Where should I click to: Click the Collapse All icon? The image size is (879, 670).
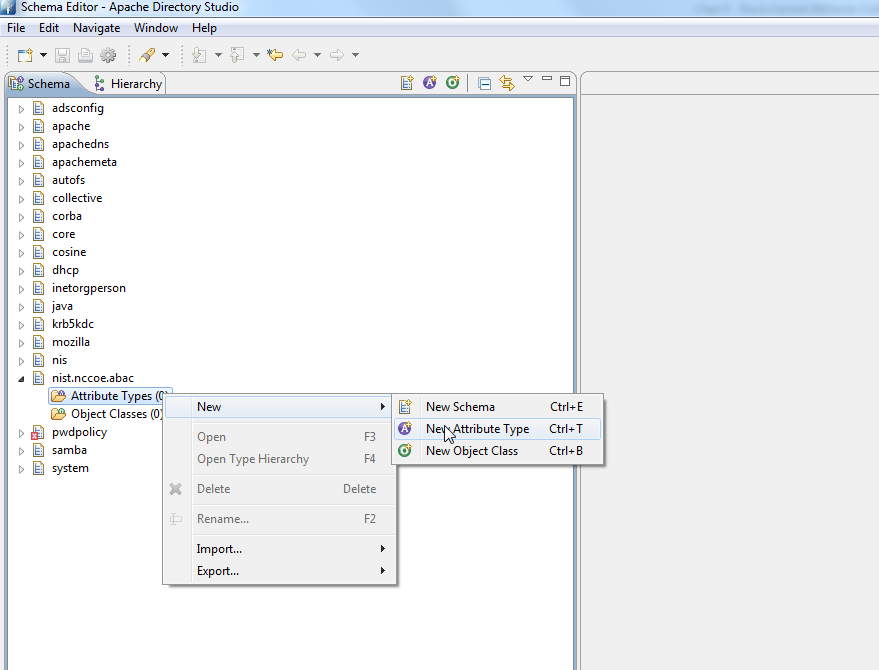click(484, 84)
